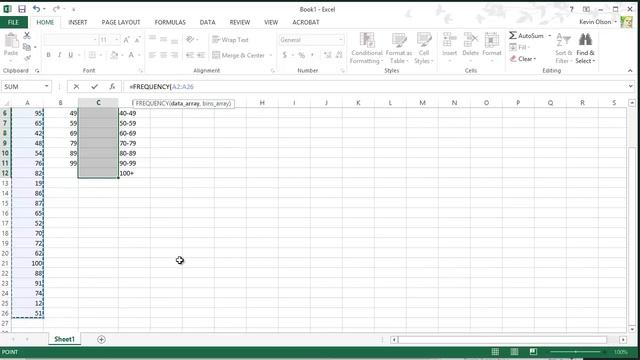Click the horizontal scrollbar right arrow
Viewport: 640px width, 360px height.
(623, 340)
